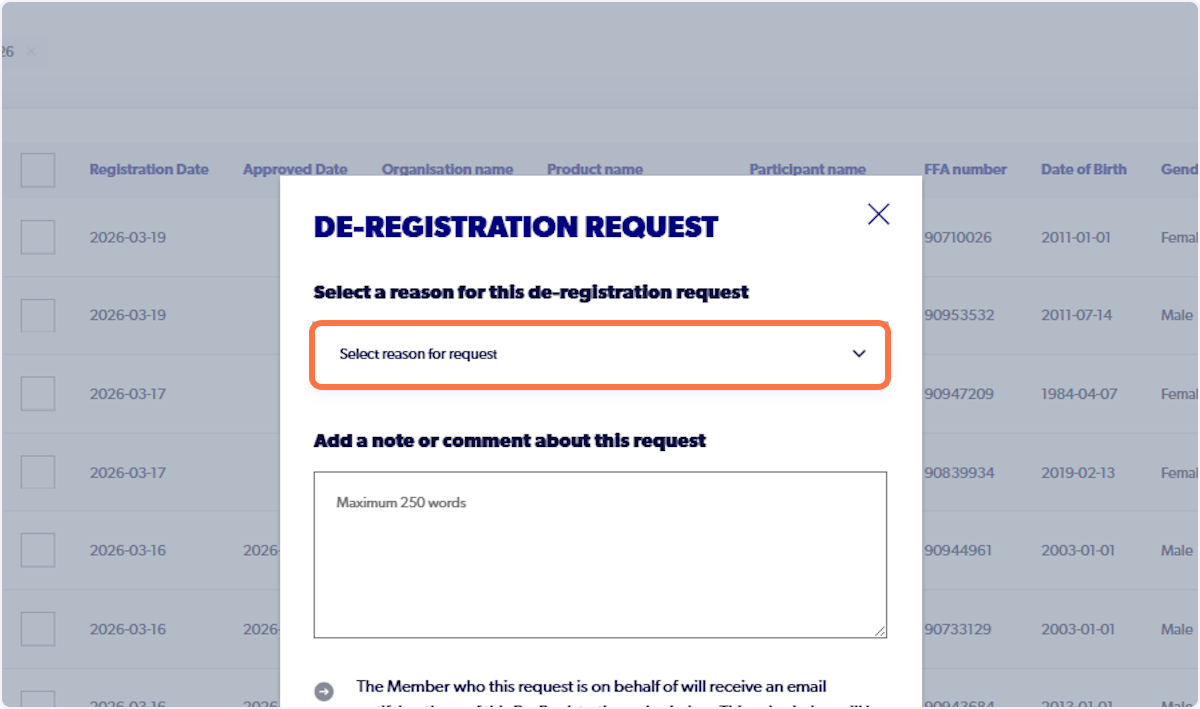Sort the table by Registration Date
Screen dimensions: 1200x709
coord(148,169)
